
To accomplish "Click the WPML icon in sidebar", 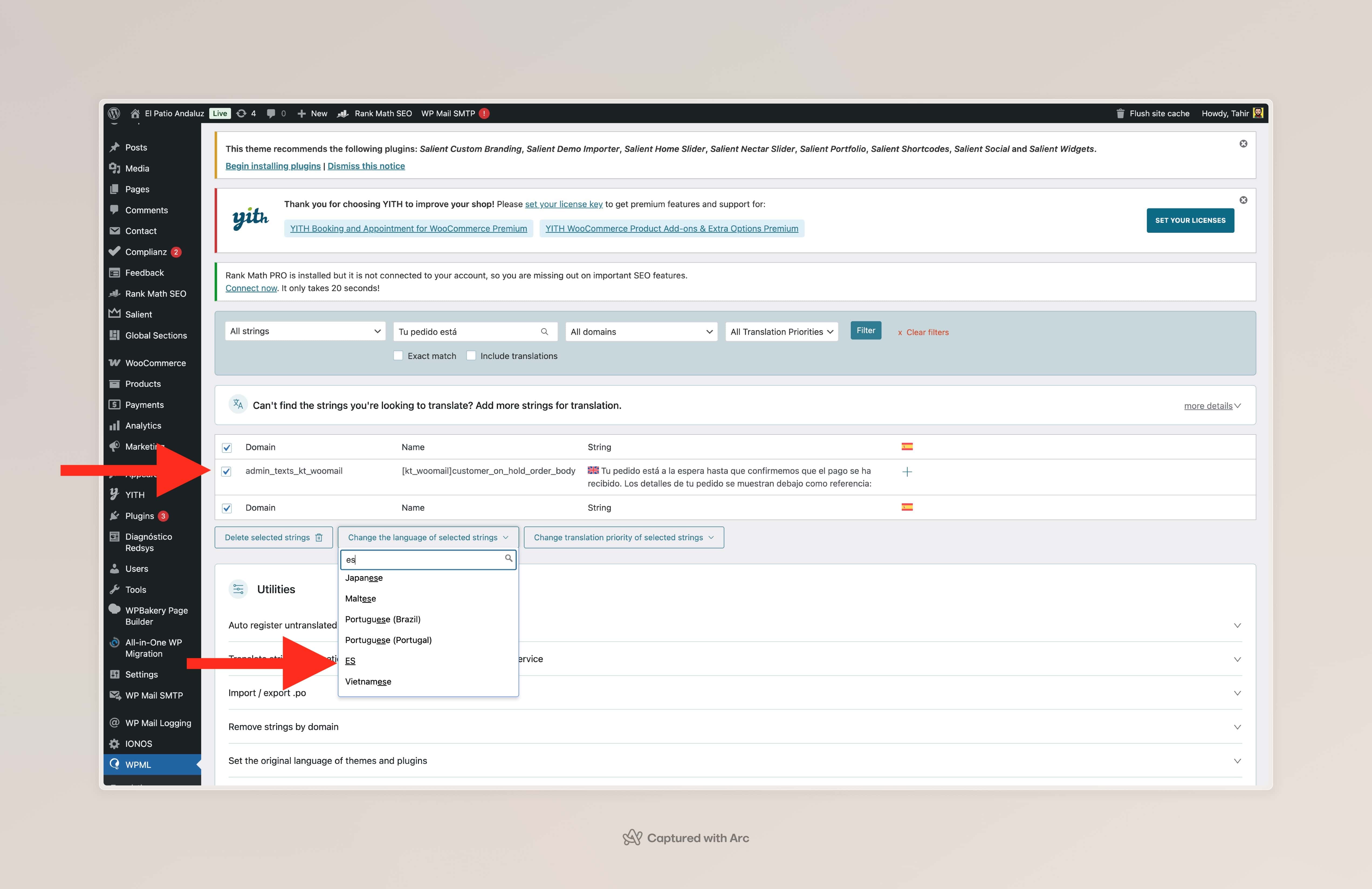I will pos(115,764).
